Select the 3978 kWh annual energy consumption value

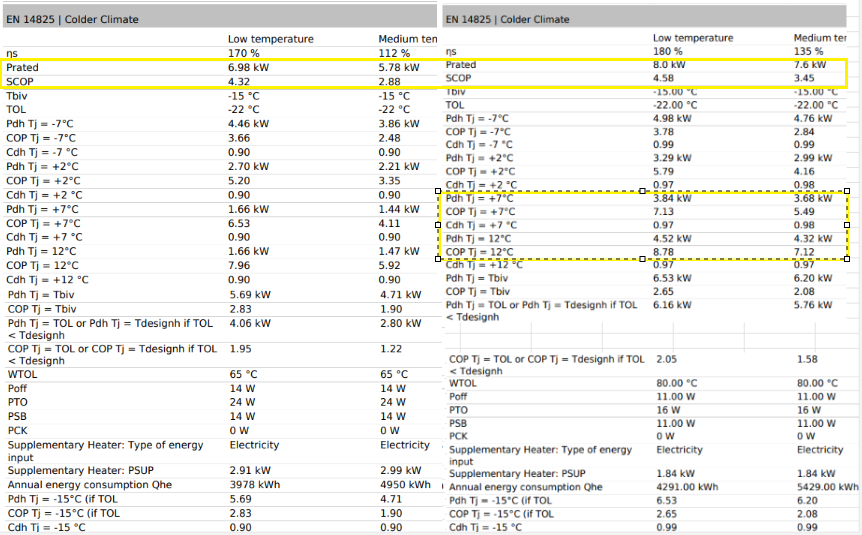tap(255, 485)
